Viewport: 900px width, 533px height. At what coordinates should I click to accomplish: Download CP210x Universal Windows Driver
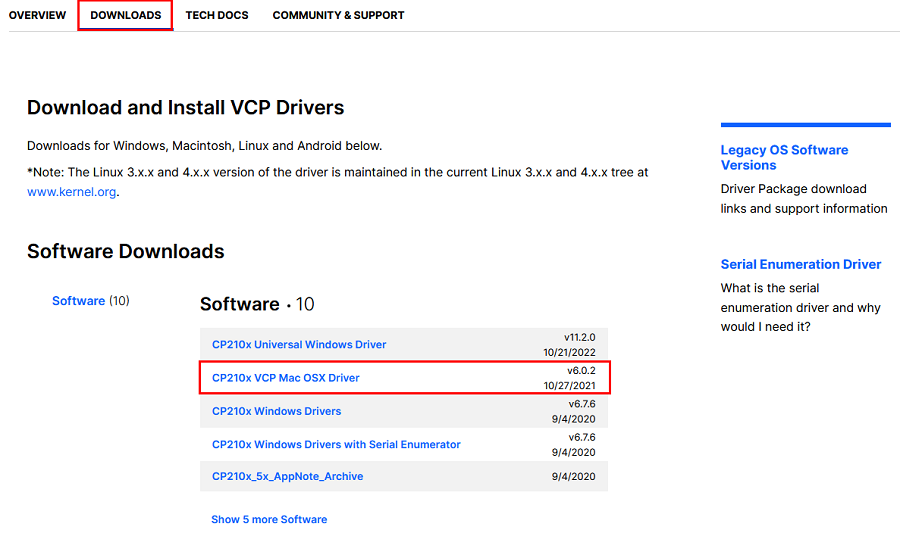point(299,345)
